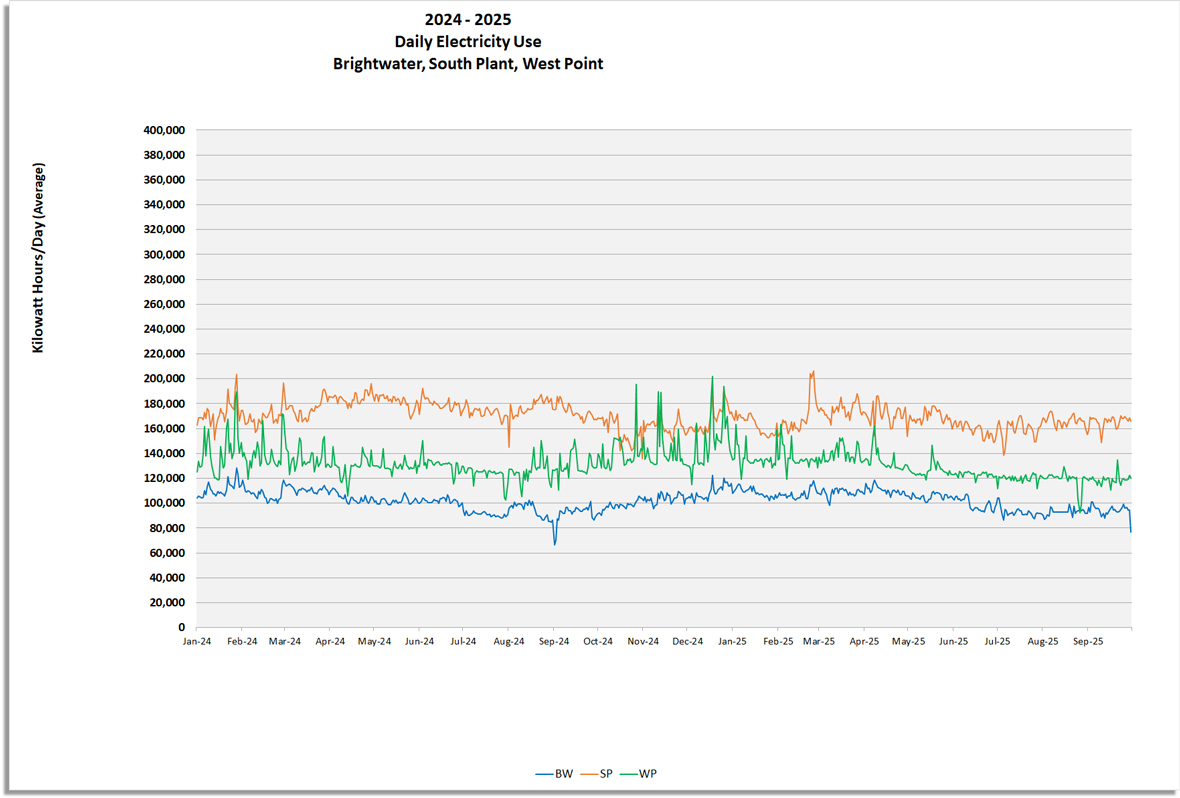Toggle visibility of the BW series

tap(561, 774)
